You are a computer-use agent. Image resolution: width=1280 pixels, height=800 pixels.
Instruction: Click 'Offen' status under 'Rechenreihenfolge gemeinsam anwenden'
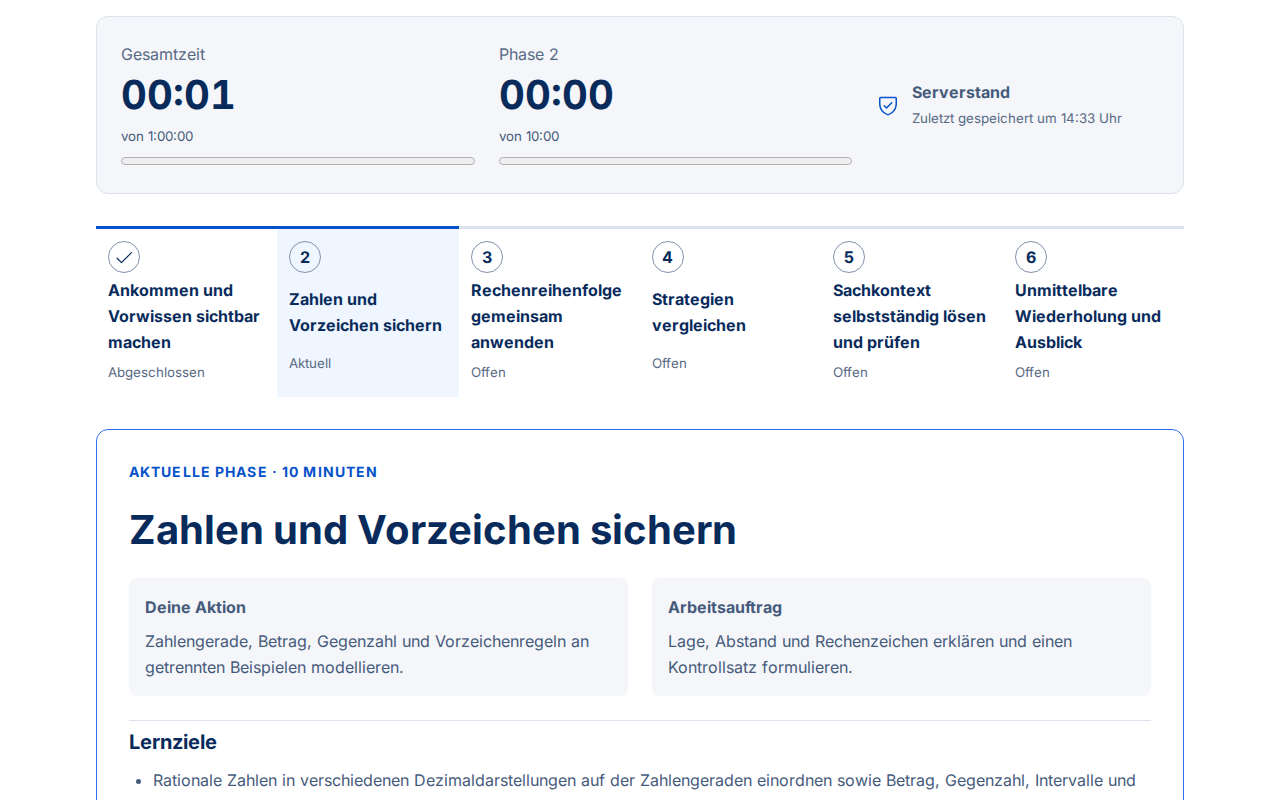[x=488, y=372]
